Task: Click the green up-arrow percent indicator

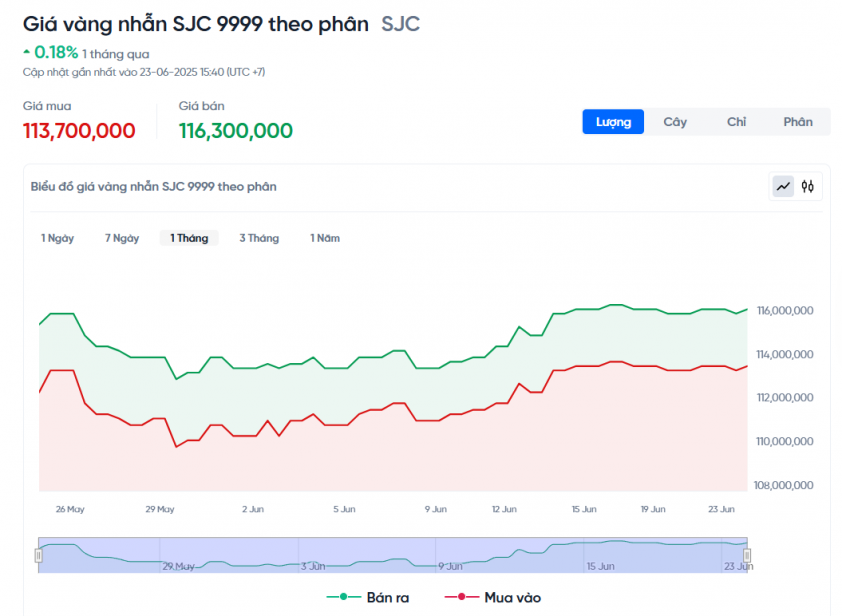Action: click(51, 53)
